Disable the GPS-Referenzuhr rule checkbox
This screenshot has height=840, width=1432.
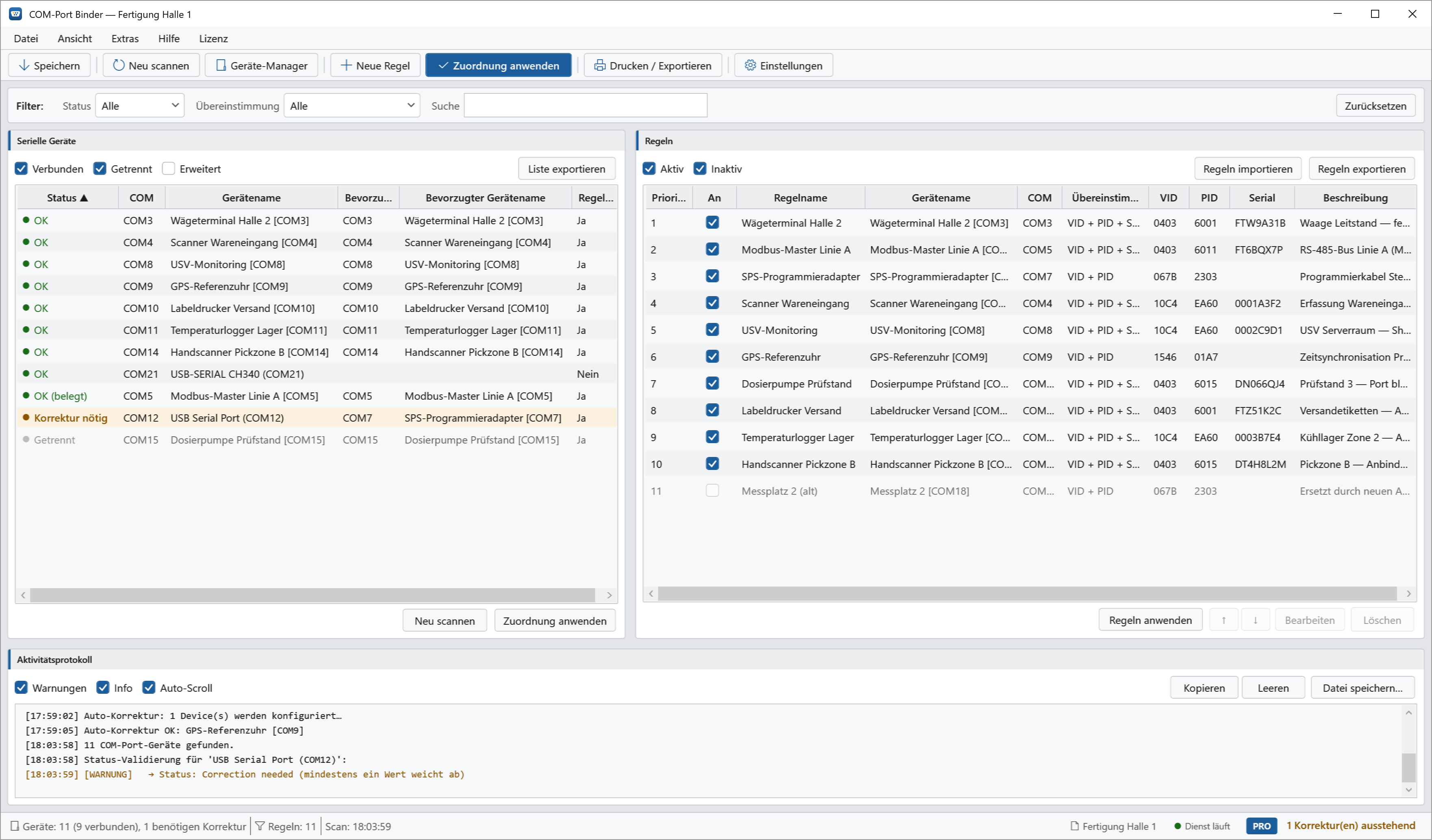tap(713, 356)
